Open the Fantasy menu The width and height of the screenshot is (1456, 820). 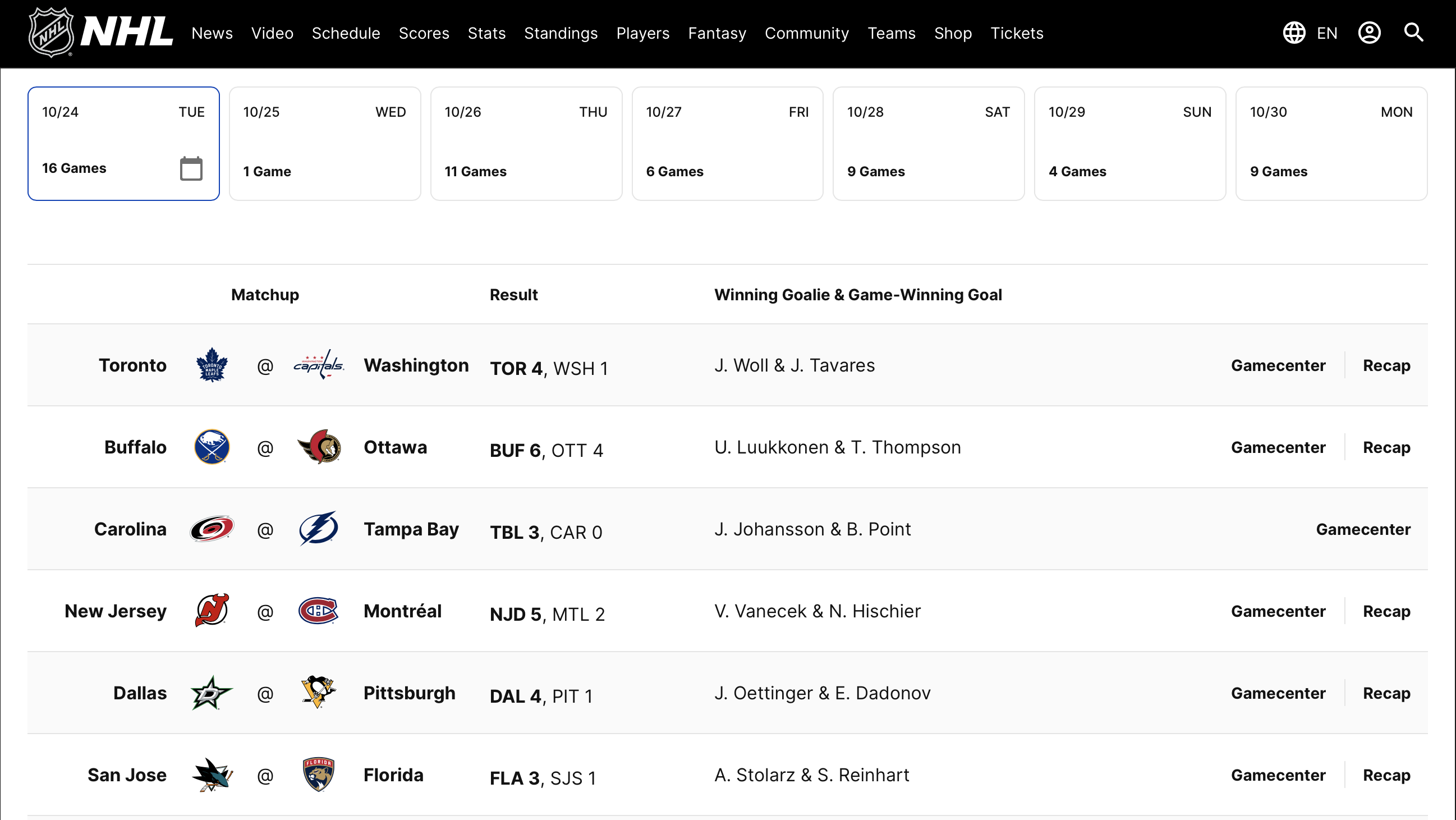coord(717,33)
